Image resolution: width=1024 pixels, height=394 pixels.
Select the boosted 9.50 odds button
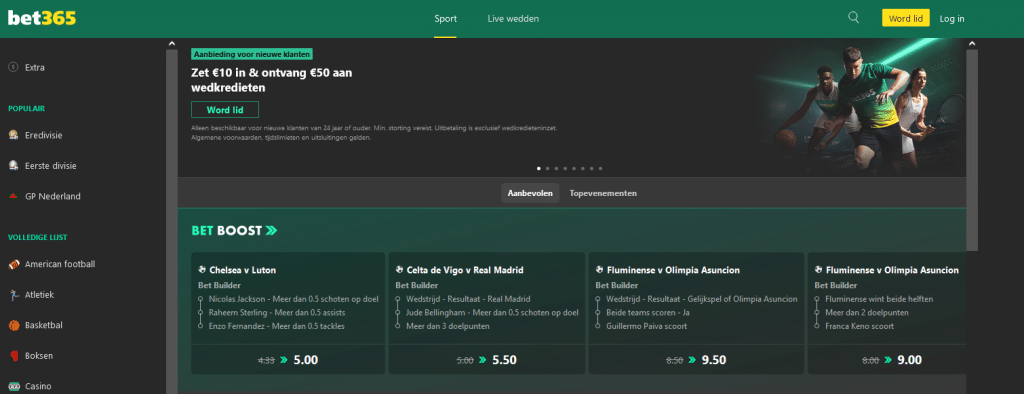point(696,359)
